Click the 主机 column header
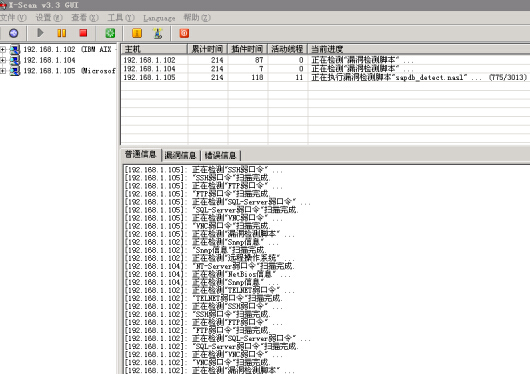 click(x=154, y=49)
